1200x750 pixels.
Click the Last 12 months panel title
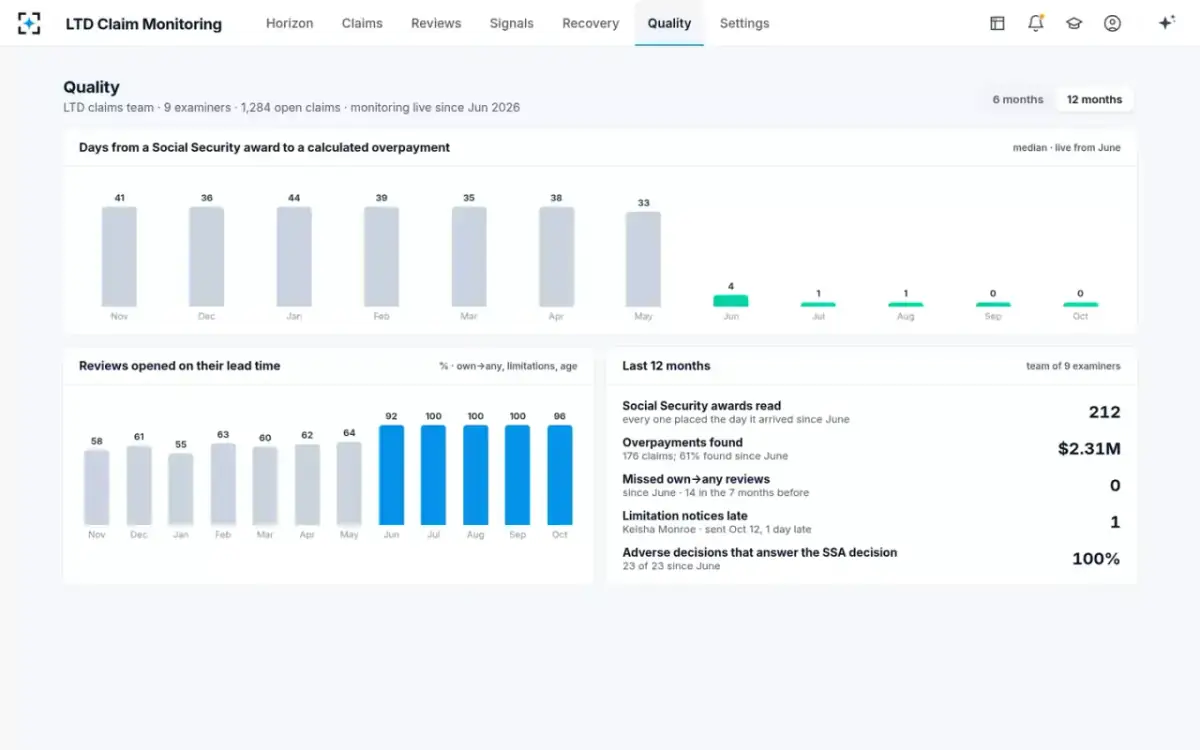tap(666, 366)
